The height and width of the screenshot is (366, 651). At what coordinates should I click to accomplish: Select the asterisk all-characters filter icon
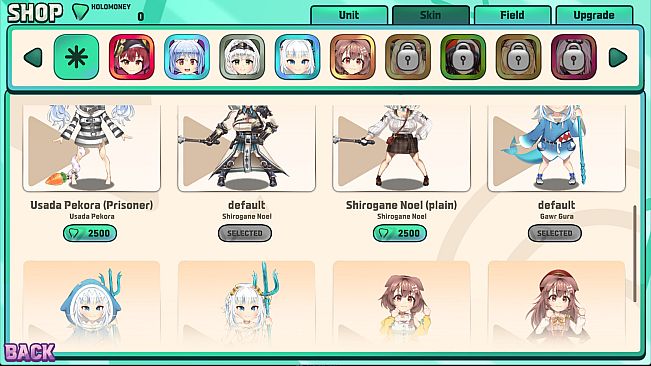76,57
